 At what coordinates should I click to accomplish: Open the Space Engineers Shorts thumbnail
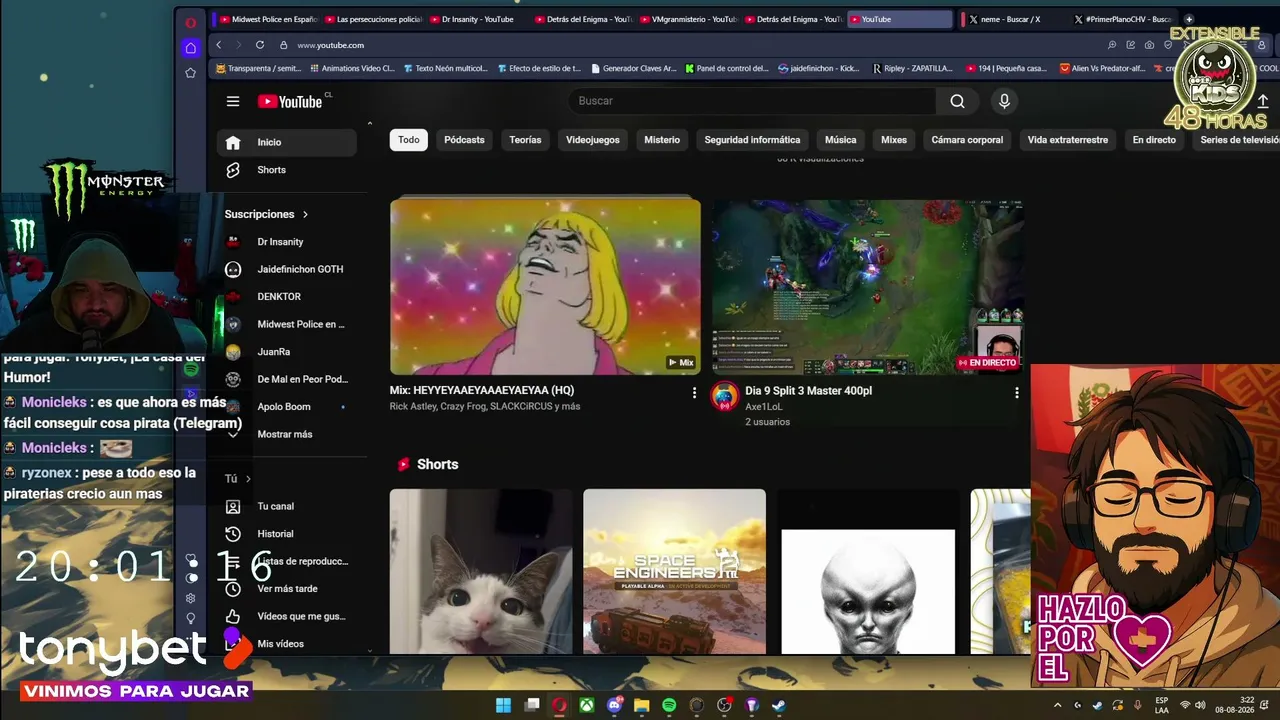coord(674,572)
